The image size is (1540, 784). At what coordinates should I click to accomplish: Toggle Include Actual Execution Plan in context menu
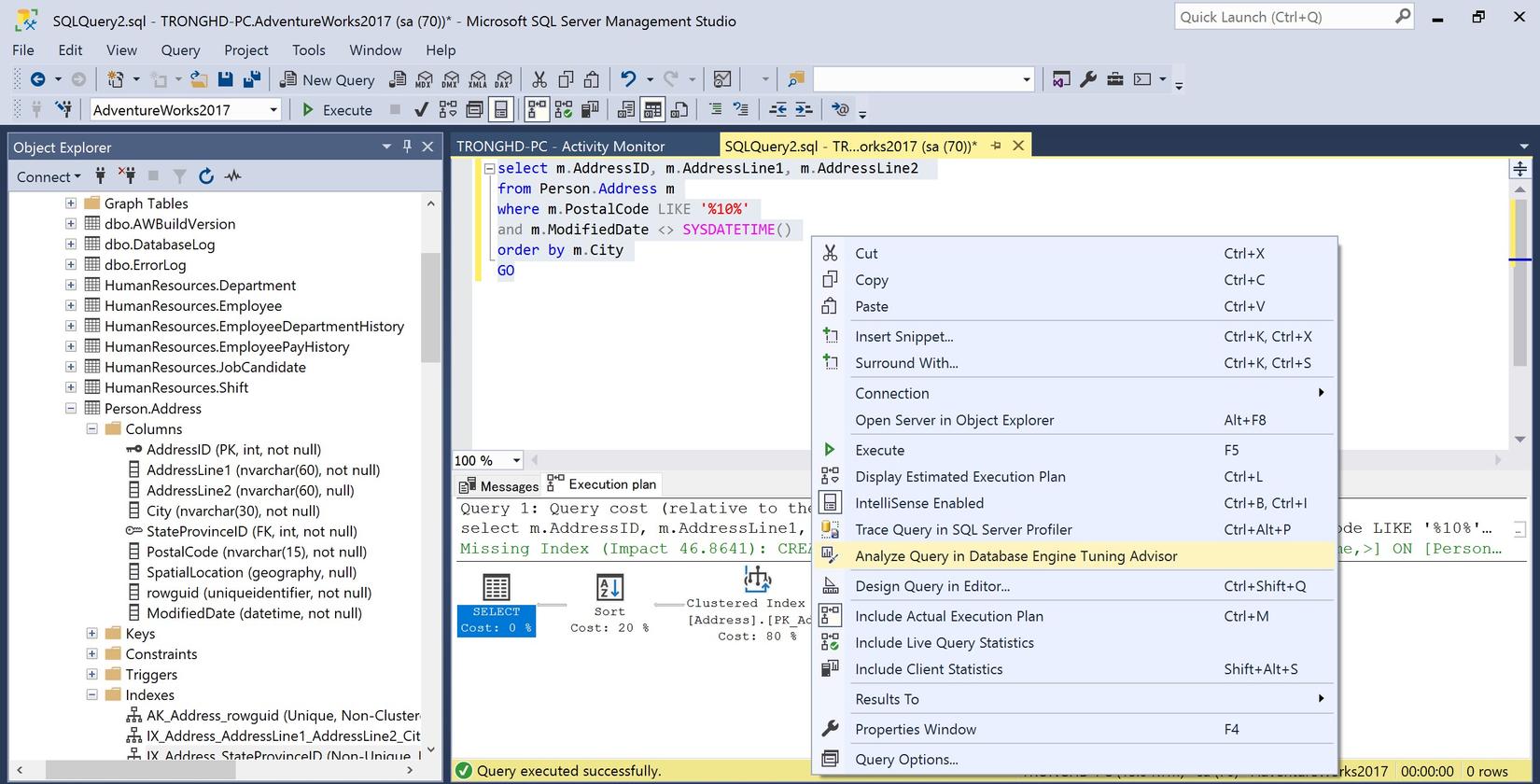pos(948,616)
